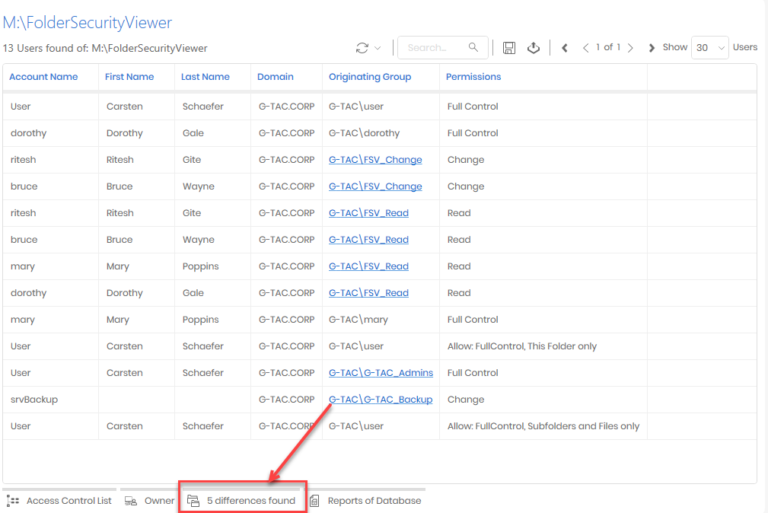This screenshot has height=513, width=768.
Task: Sort by Domain column header
Action: (x=275, y=77)
